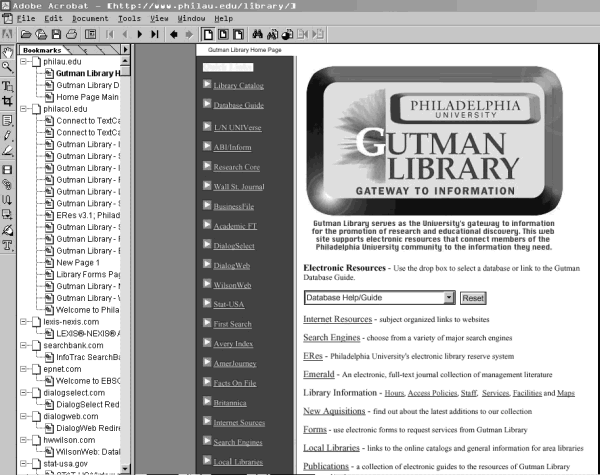The width and height of the screenshot is (600, 475).
Task: Select the Bookmarks tab
Action: 42,50
